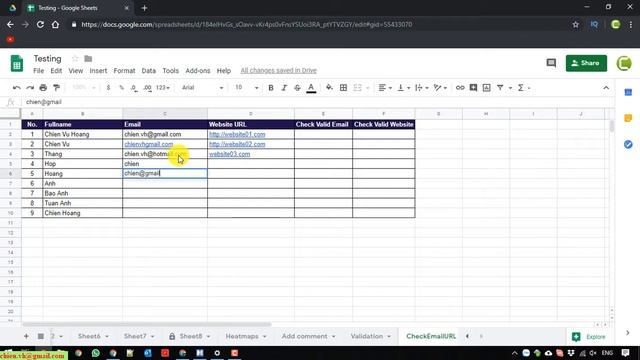This screenshot has width=640, height=360.
Task: Open the Arial font dropdown
Action: click(x=202, y=88)
